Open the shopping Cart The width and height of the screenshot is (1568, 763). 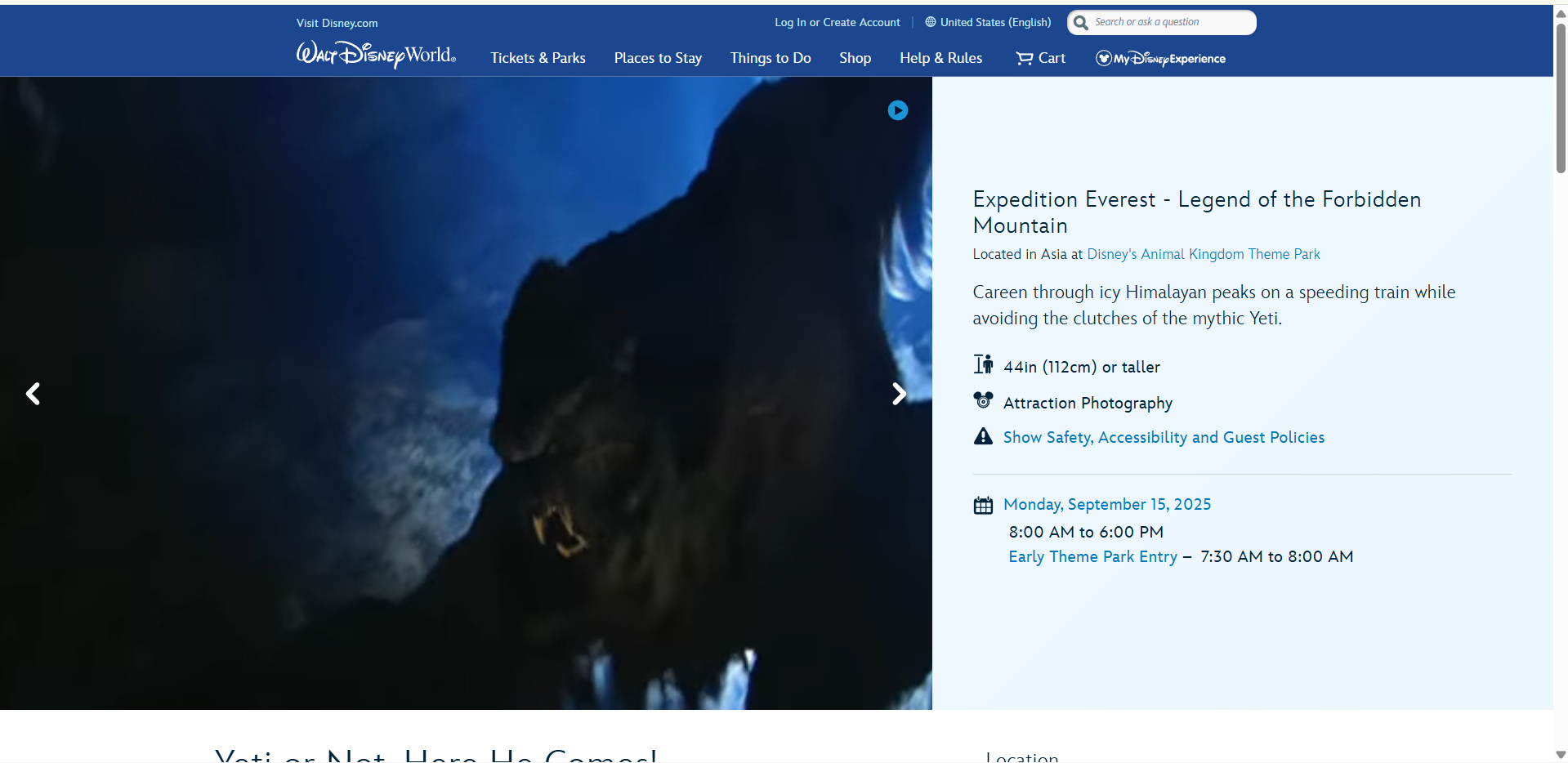[x=1040, y=58]
